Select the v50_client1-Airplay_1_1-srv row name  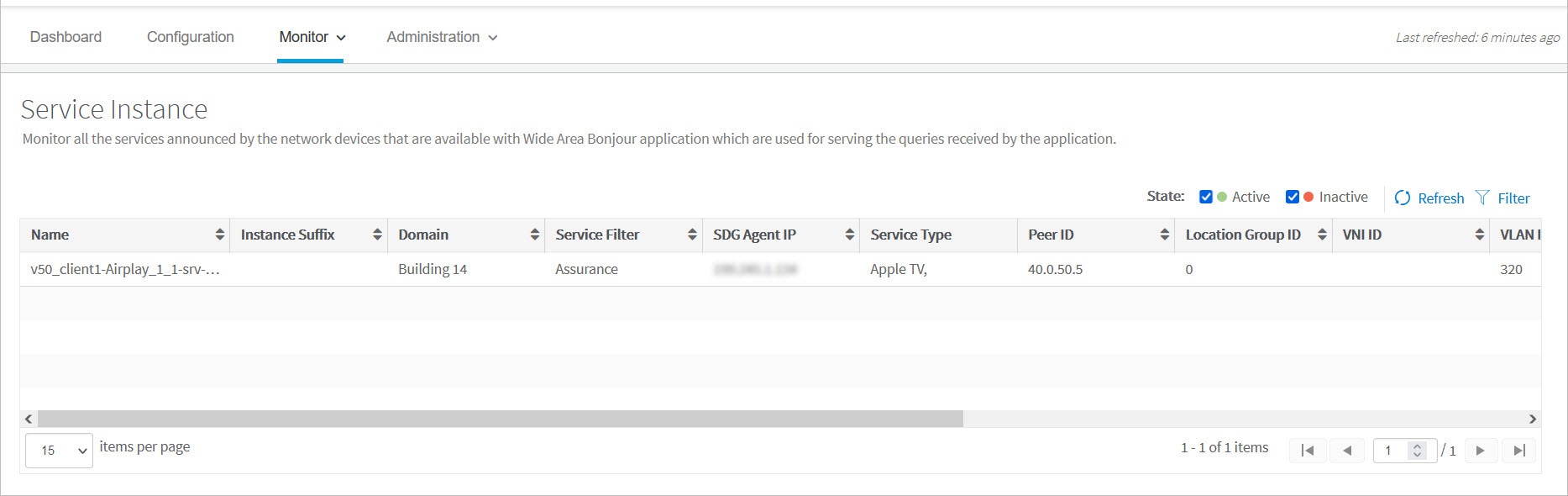tap(125, 269)
